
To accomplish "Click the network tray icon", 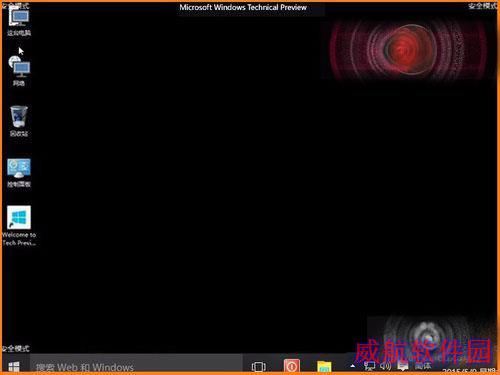I will (369, 366).
